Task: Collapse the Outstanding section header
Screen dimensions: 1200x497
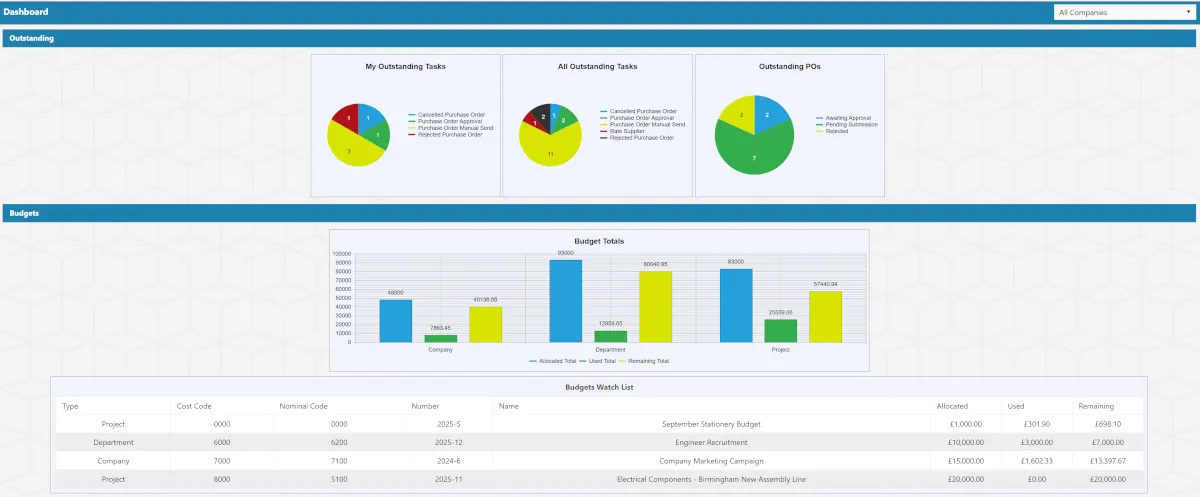Action: coord(599,38)
